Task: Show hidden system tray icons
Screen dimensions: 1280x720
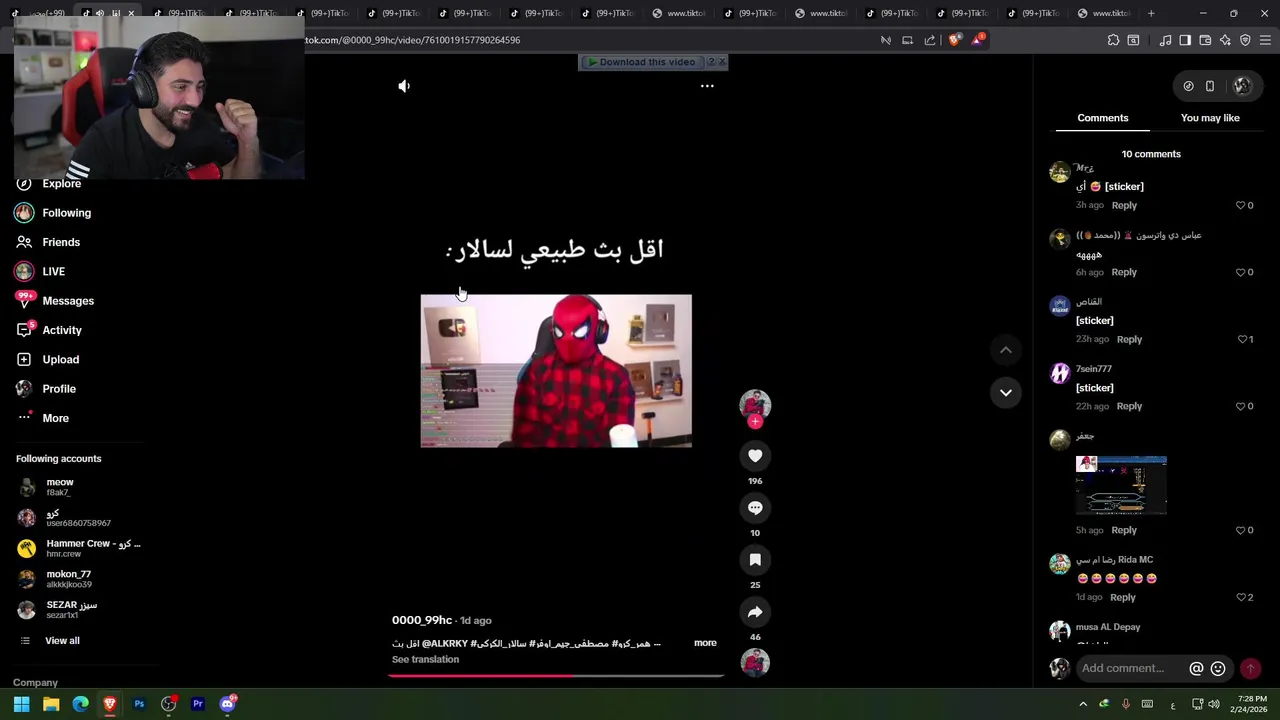Action: tap(1082, 704)
